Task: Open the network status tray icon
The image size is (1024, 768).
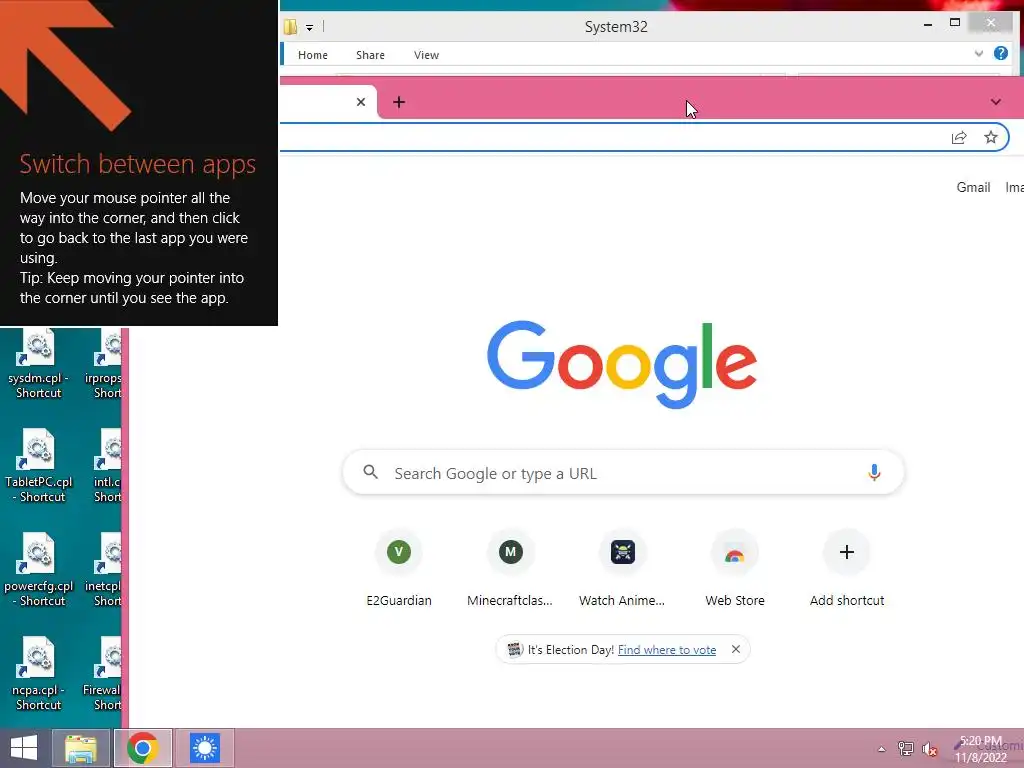Action: click(x=905, y=748)
